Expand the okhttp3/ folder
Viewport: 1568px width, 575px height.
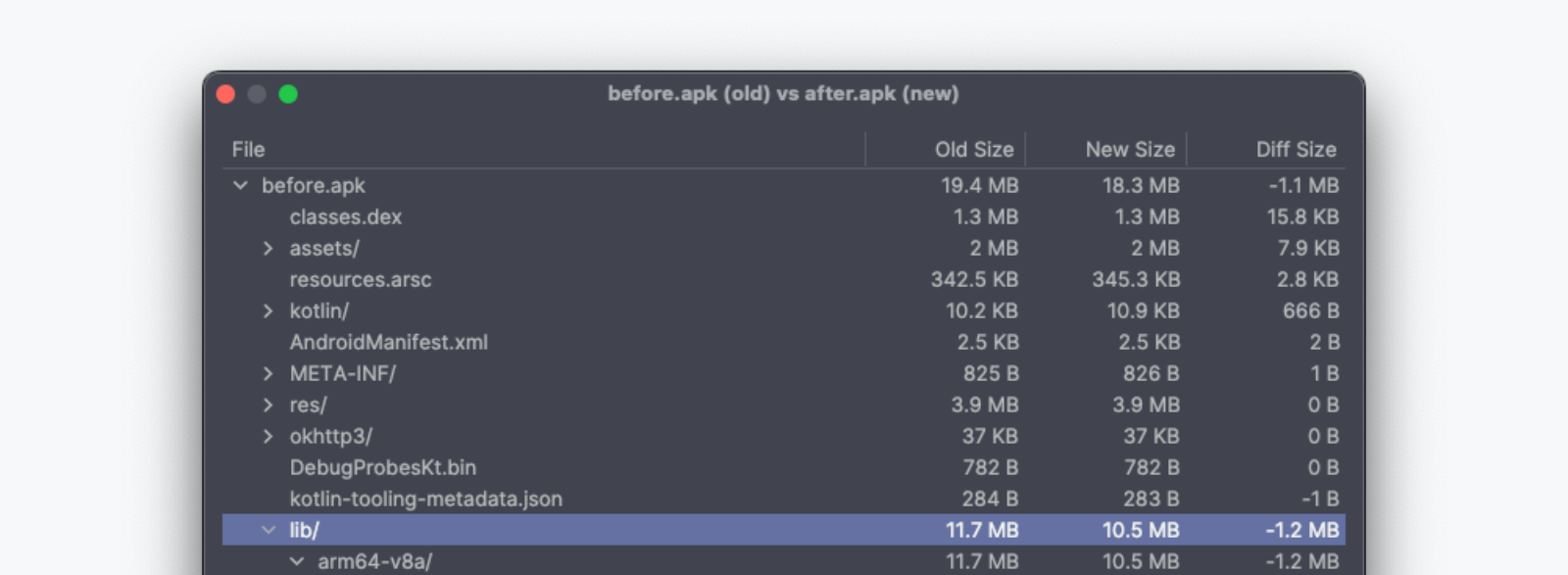pos(269,436)
